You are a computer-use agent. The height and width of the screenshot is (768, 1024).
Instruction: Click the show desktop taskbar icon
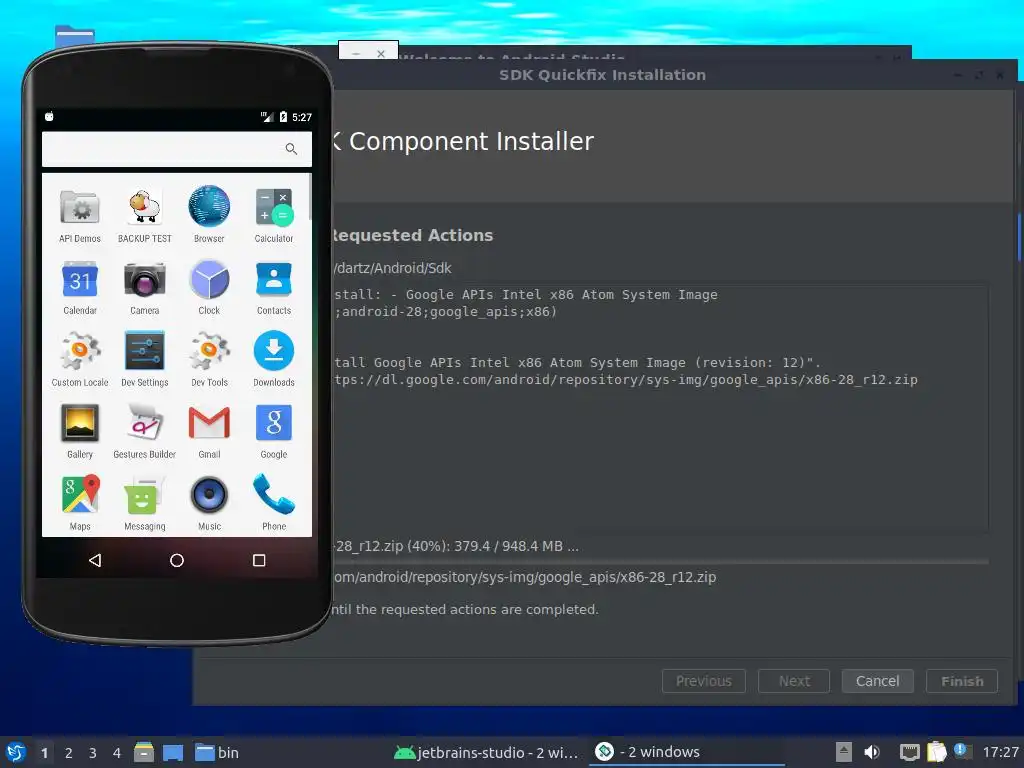point(173,753)
